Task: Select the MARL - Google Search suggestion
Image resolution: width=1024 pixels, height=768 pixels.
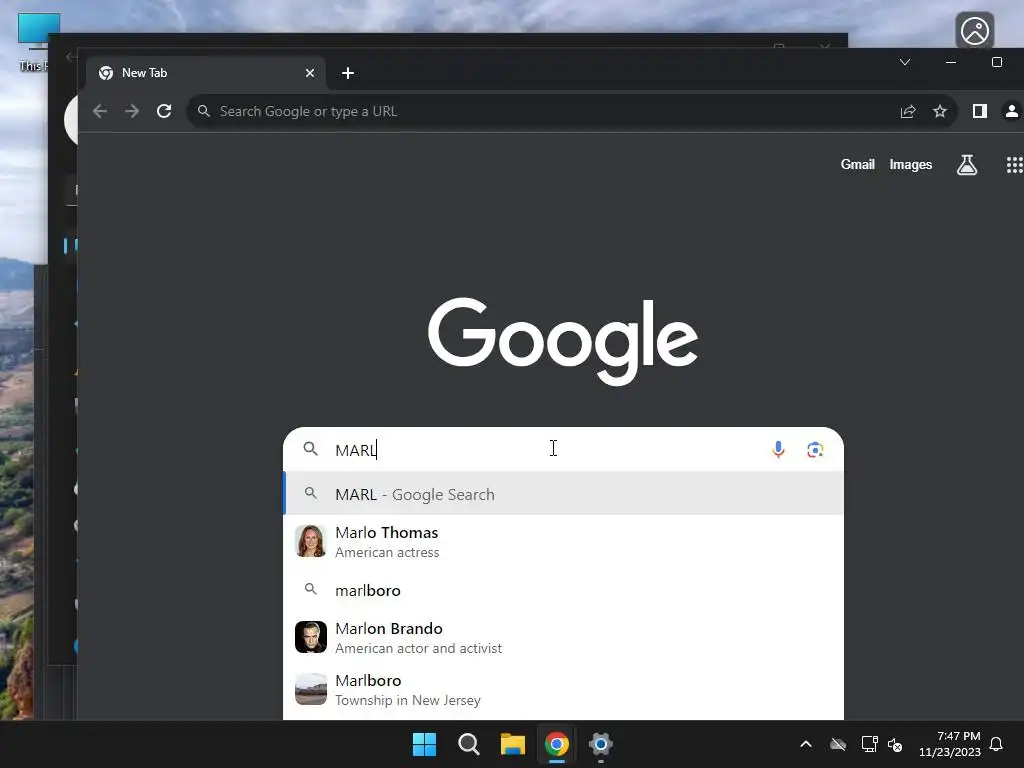Action: pos(564,494)
